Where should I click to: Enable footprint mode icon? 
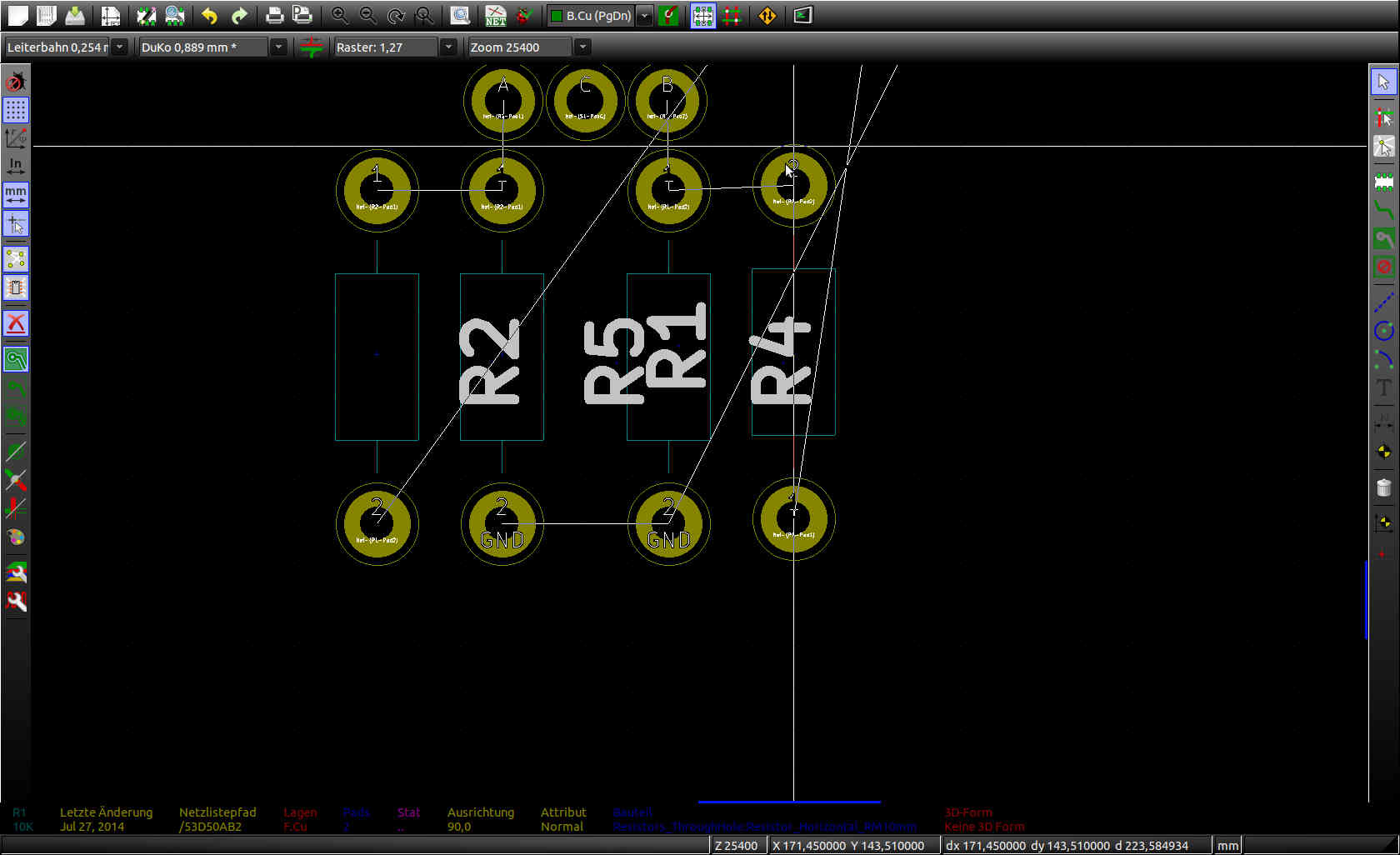point(703,15)
